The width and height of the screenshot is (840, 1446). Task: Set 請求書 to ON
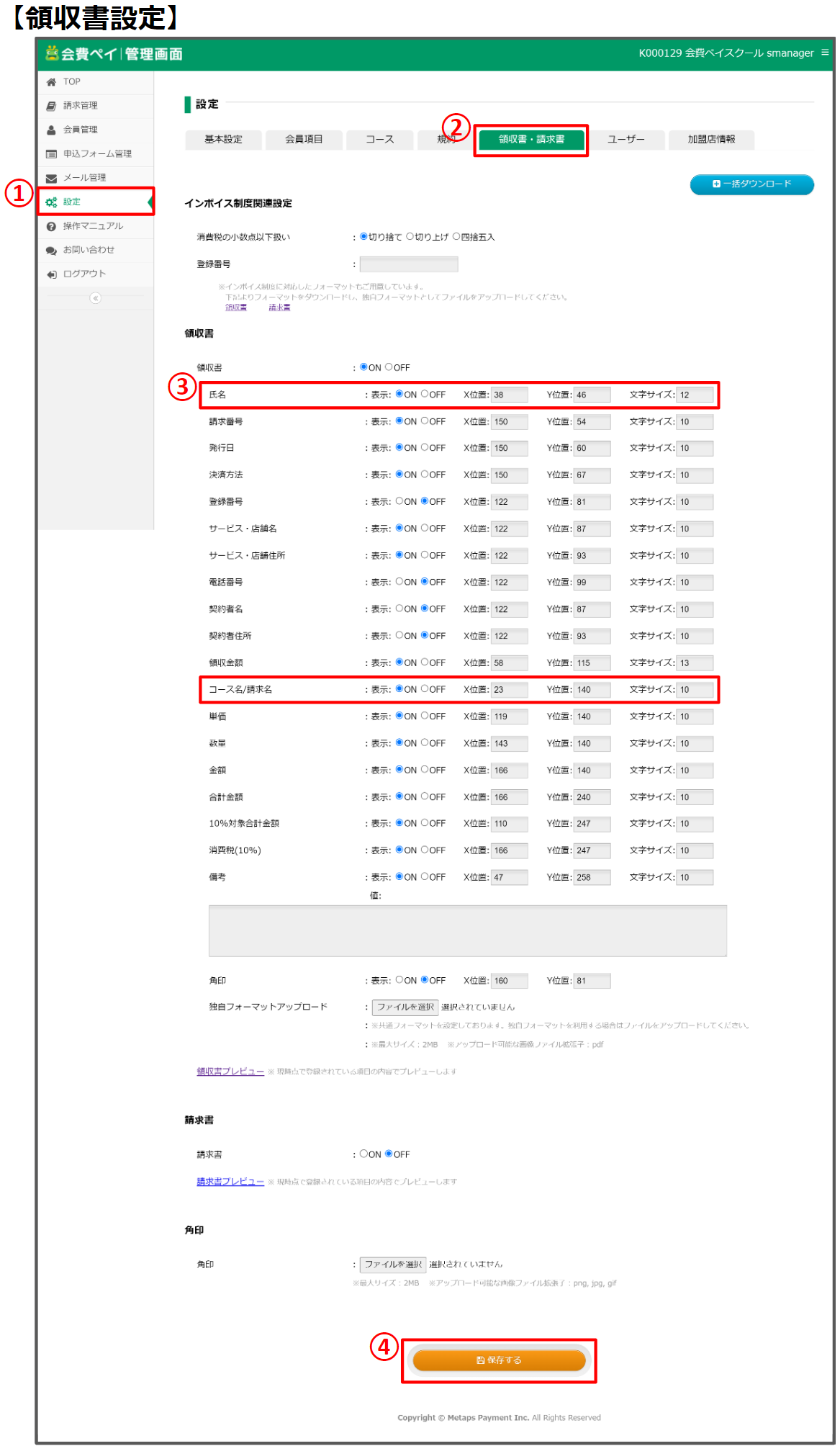[x=363, y=1154]
